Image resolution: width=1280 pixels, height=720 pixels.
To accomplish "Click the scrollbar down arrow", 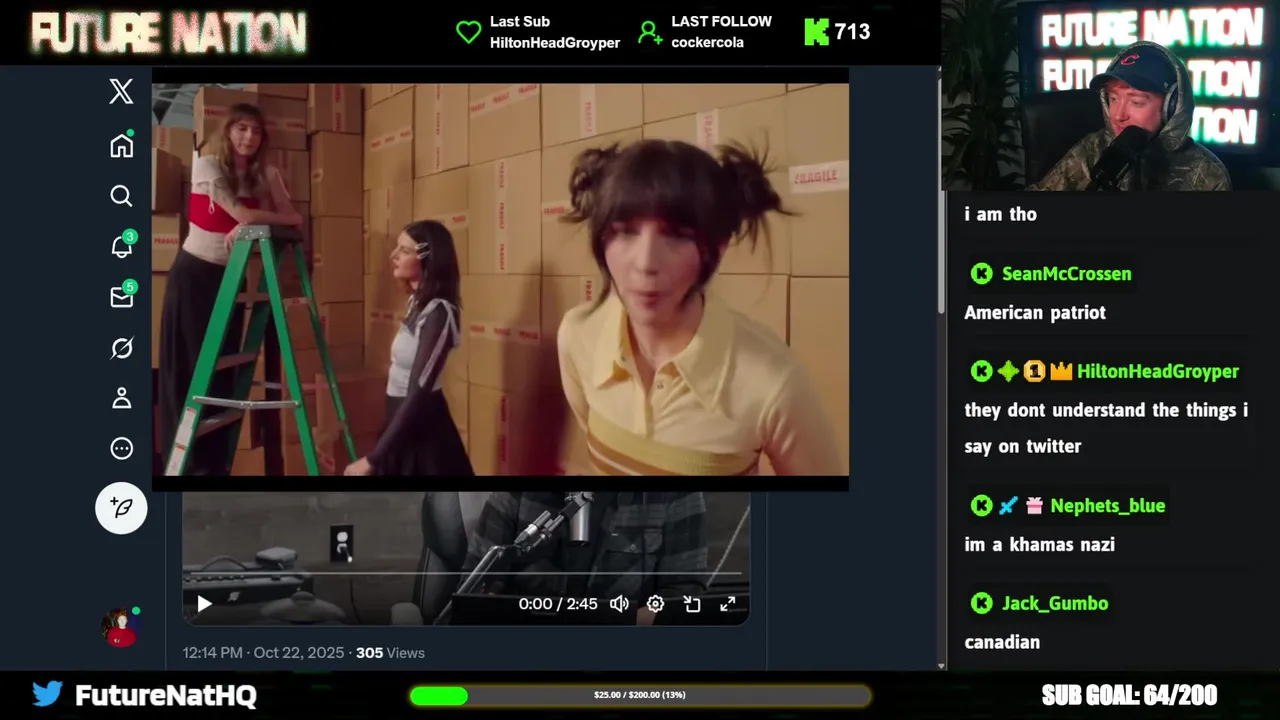I will (940, 665).
